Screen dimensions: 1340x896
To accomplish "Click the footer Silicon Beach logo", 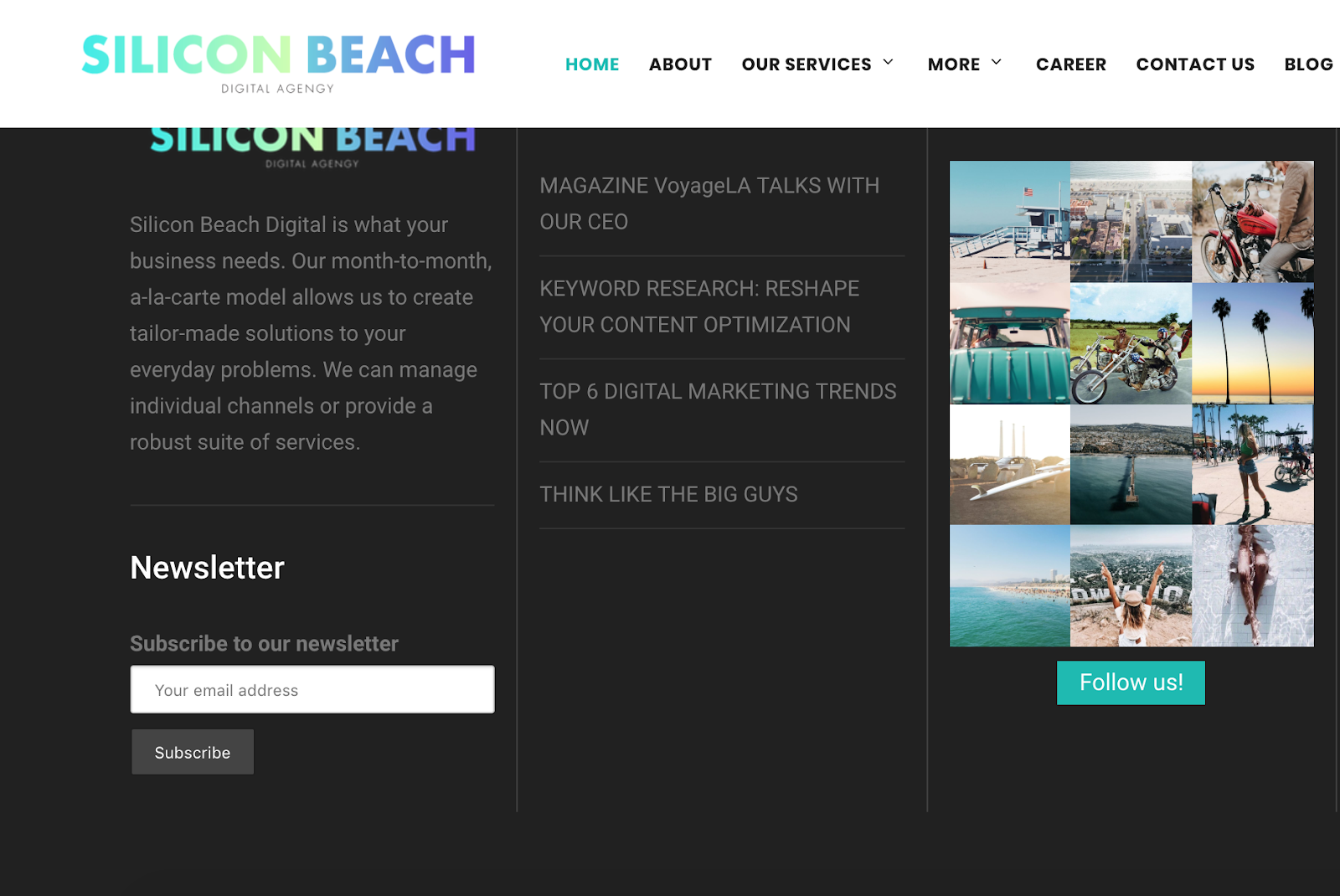I will click(x=312, y=148).
